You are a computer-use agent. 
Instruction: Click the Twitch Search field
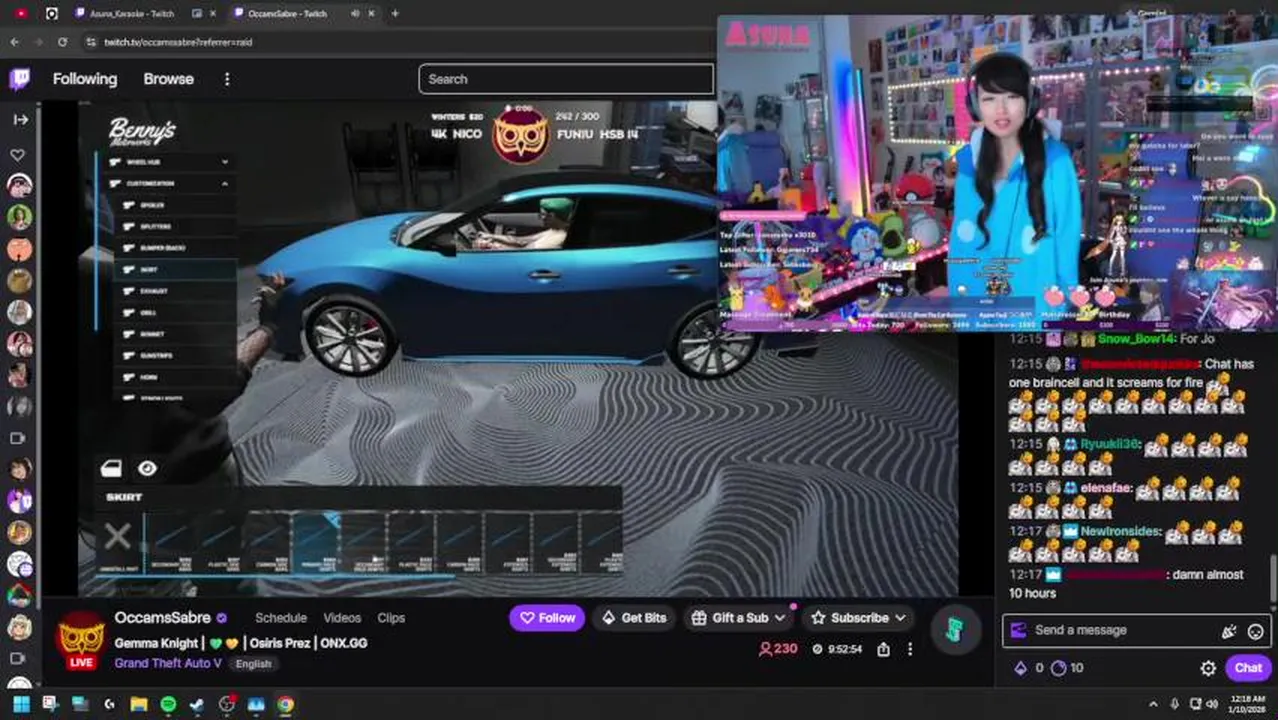click(x=566, y=79)
